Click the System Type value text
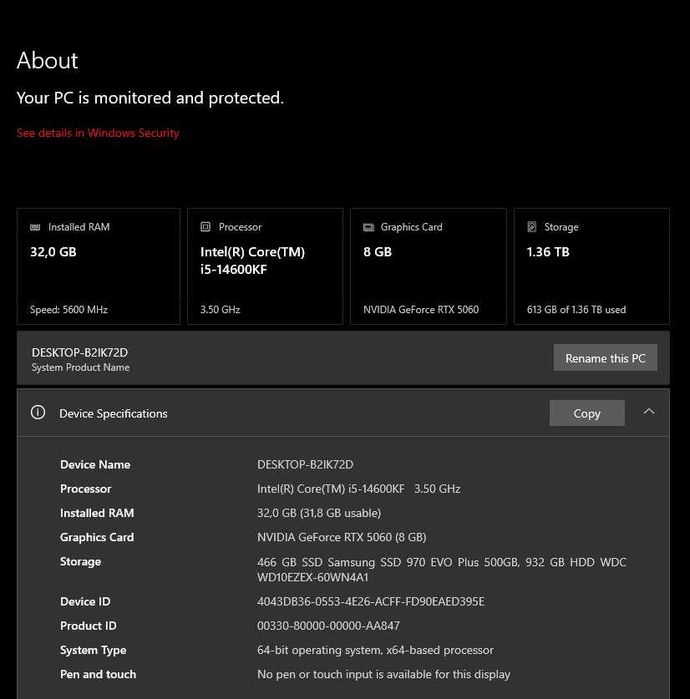Viewport: 690px width, 699px height. point(375,650)
